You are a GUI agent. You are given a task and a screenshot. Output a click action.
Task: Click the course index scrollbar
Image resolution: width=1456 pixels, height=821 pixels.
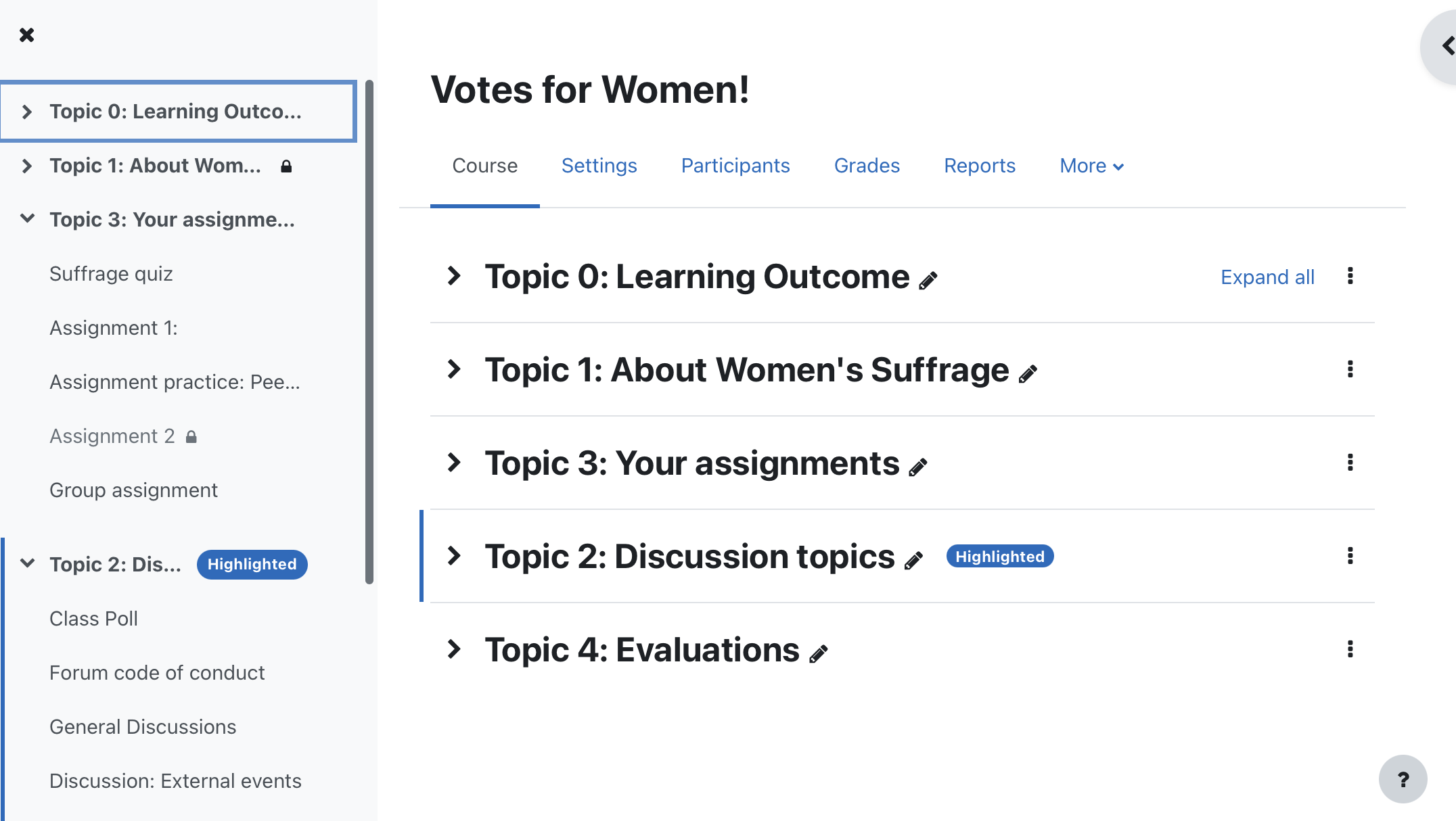369,331
